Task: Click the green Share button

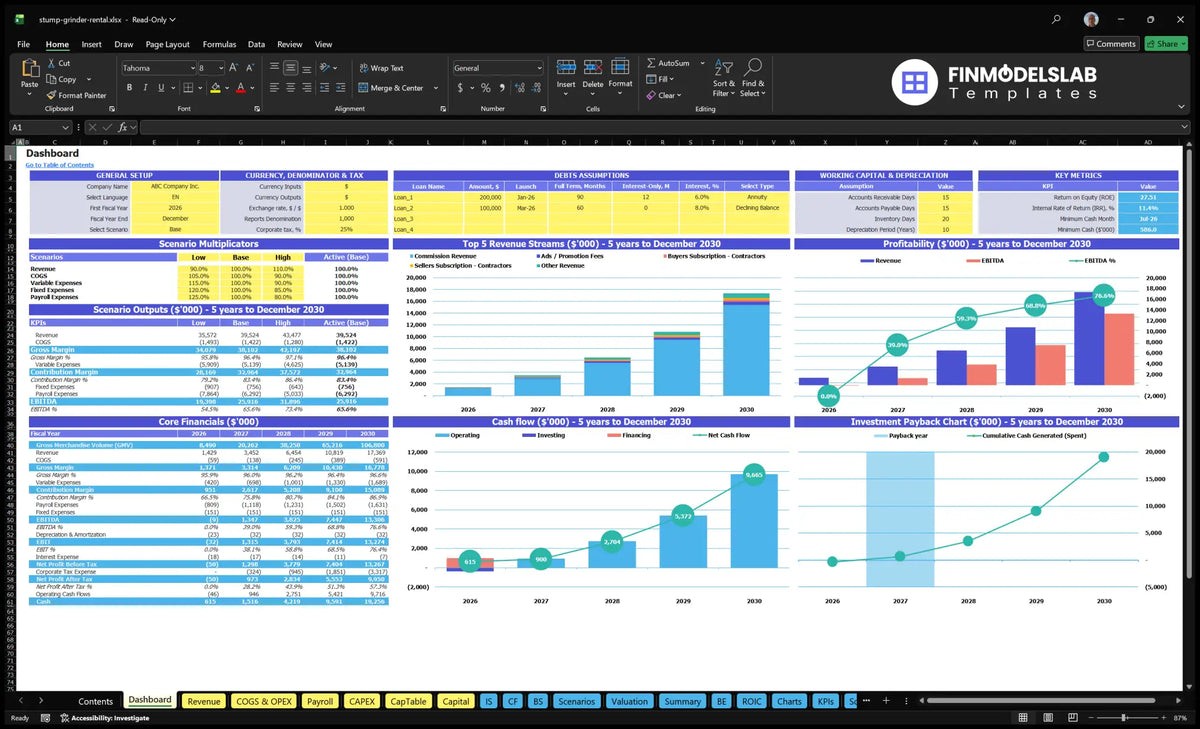Action: click(1165, 44)
